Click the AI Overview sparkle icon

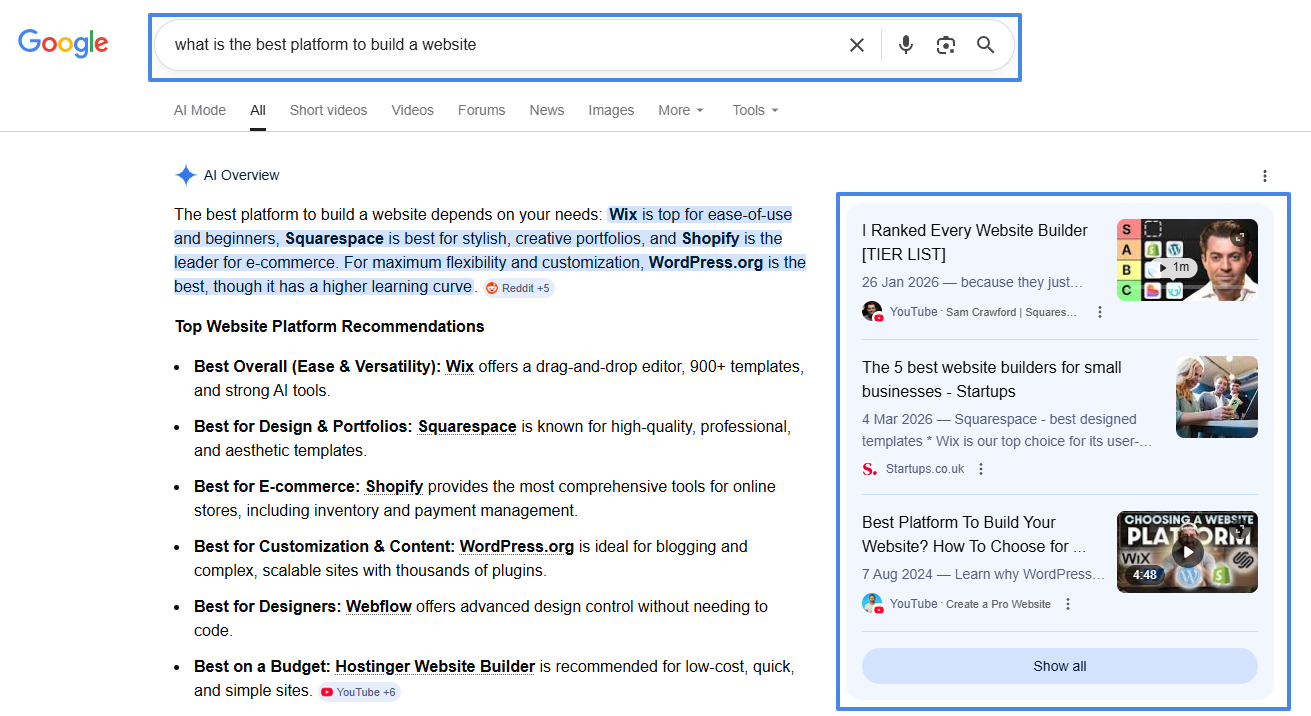click(x=186, y=174)
